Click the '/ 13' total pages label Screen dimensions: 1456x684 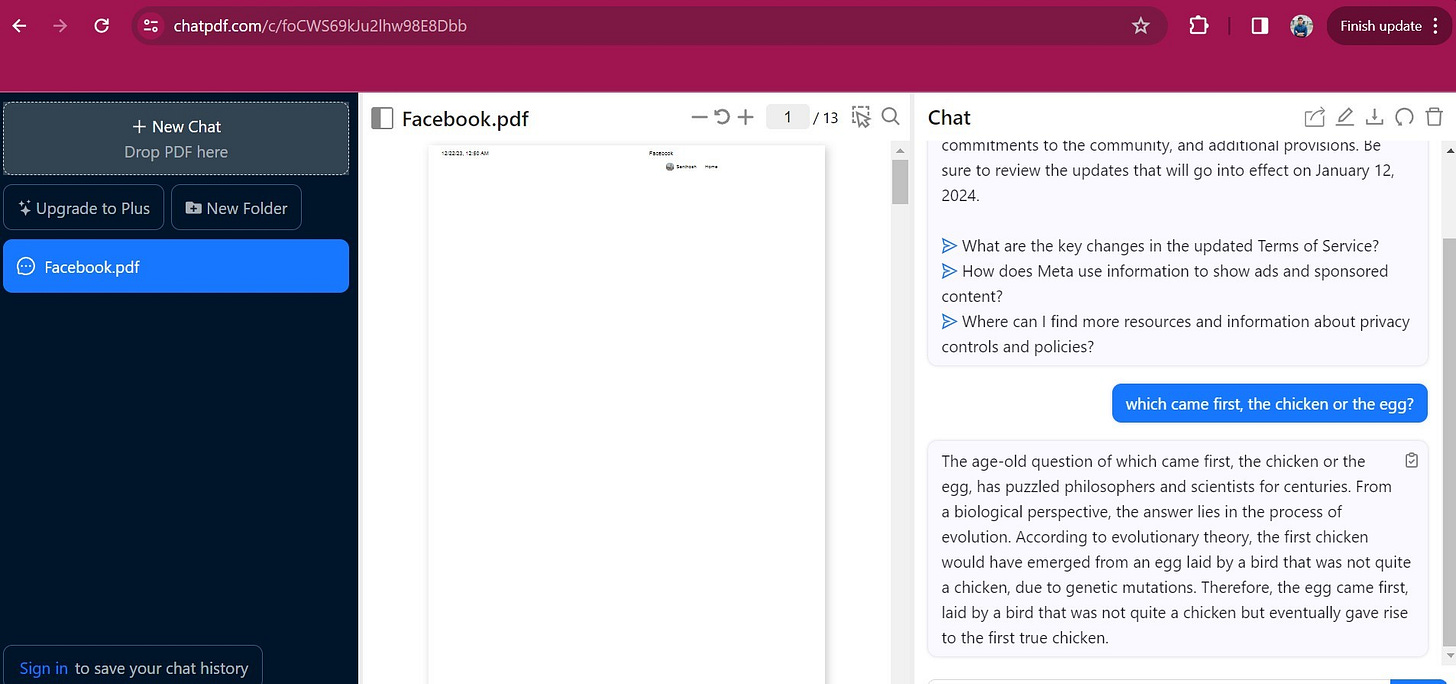825,117
